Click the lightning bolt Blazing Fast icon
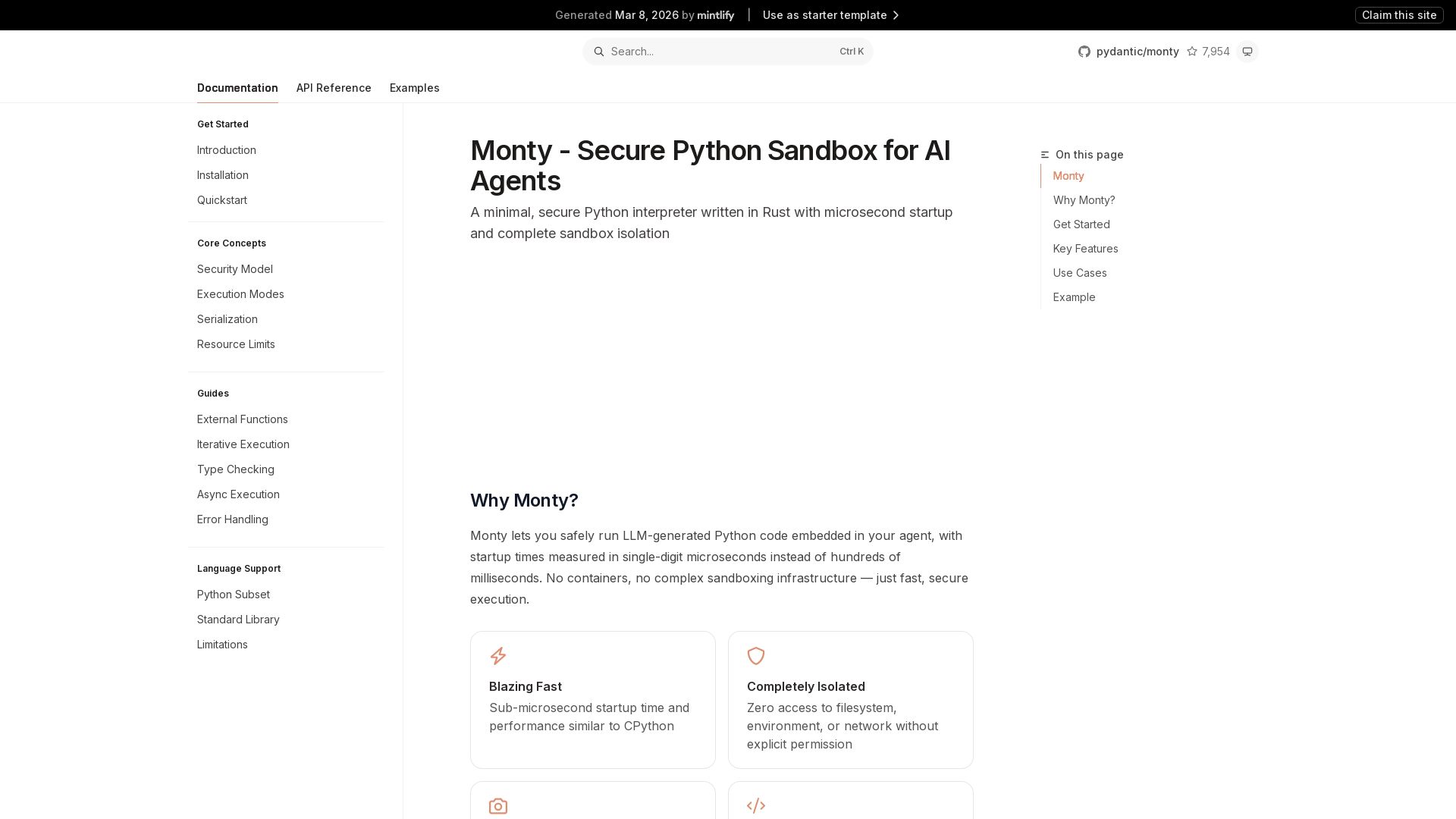1456x819 pixels. tap(498, 656)
